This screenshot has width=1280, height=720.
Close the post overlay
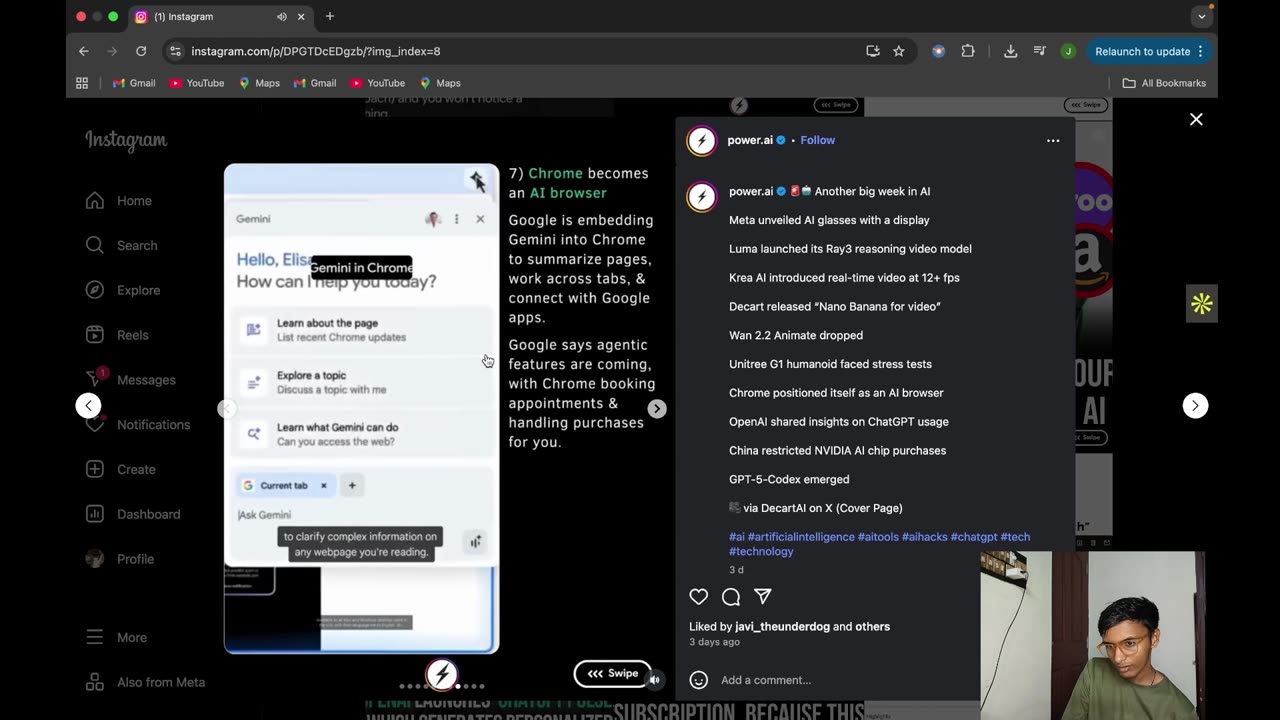click(1196, 119)
